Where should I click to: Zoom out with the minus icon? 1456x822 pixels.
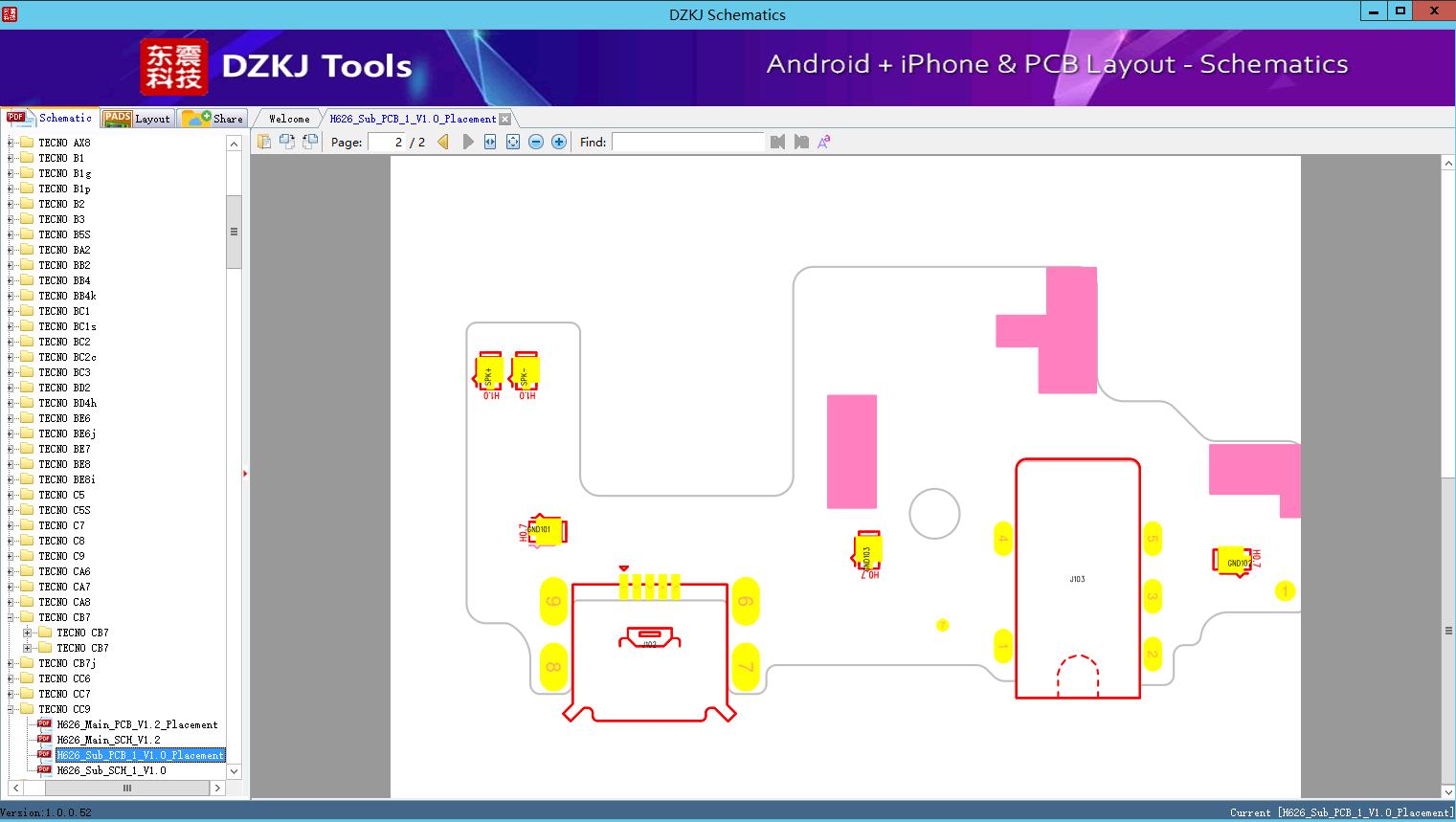536,142
